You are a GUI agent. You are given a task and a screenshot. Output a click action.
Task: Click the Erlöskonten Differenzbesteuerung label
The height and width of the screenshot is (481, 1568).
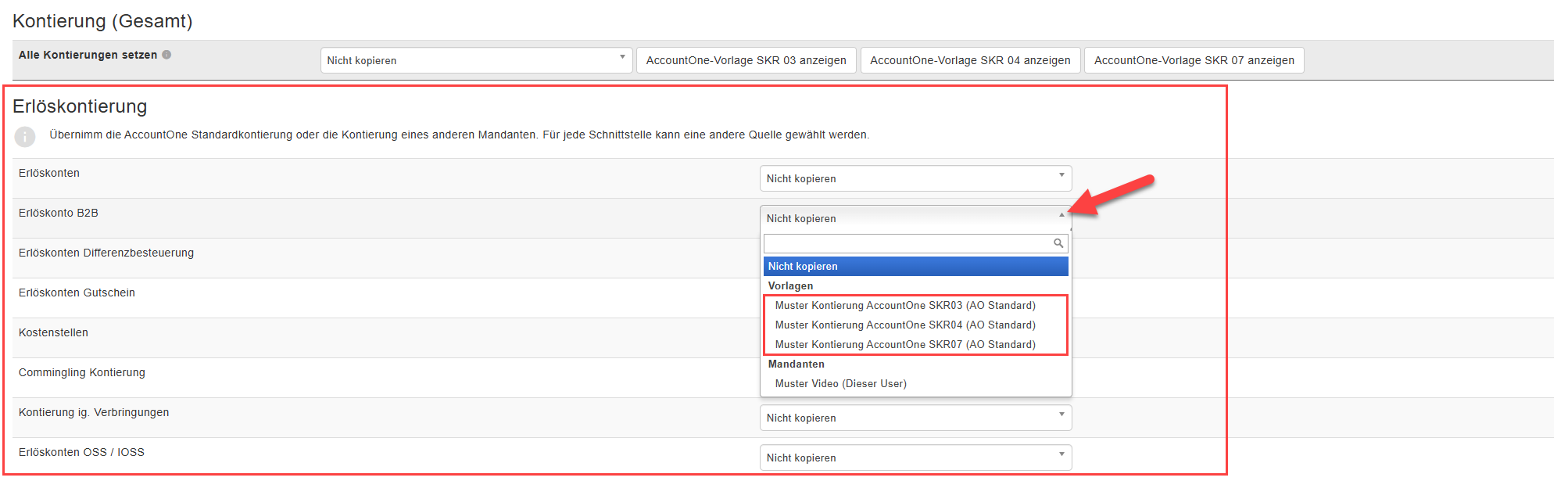pyautogui.click(x=106, y=253)
